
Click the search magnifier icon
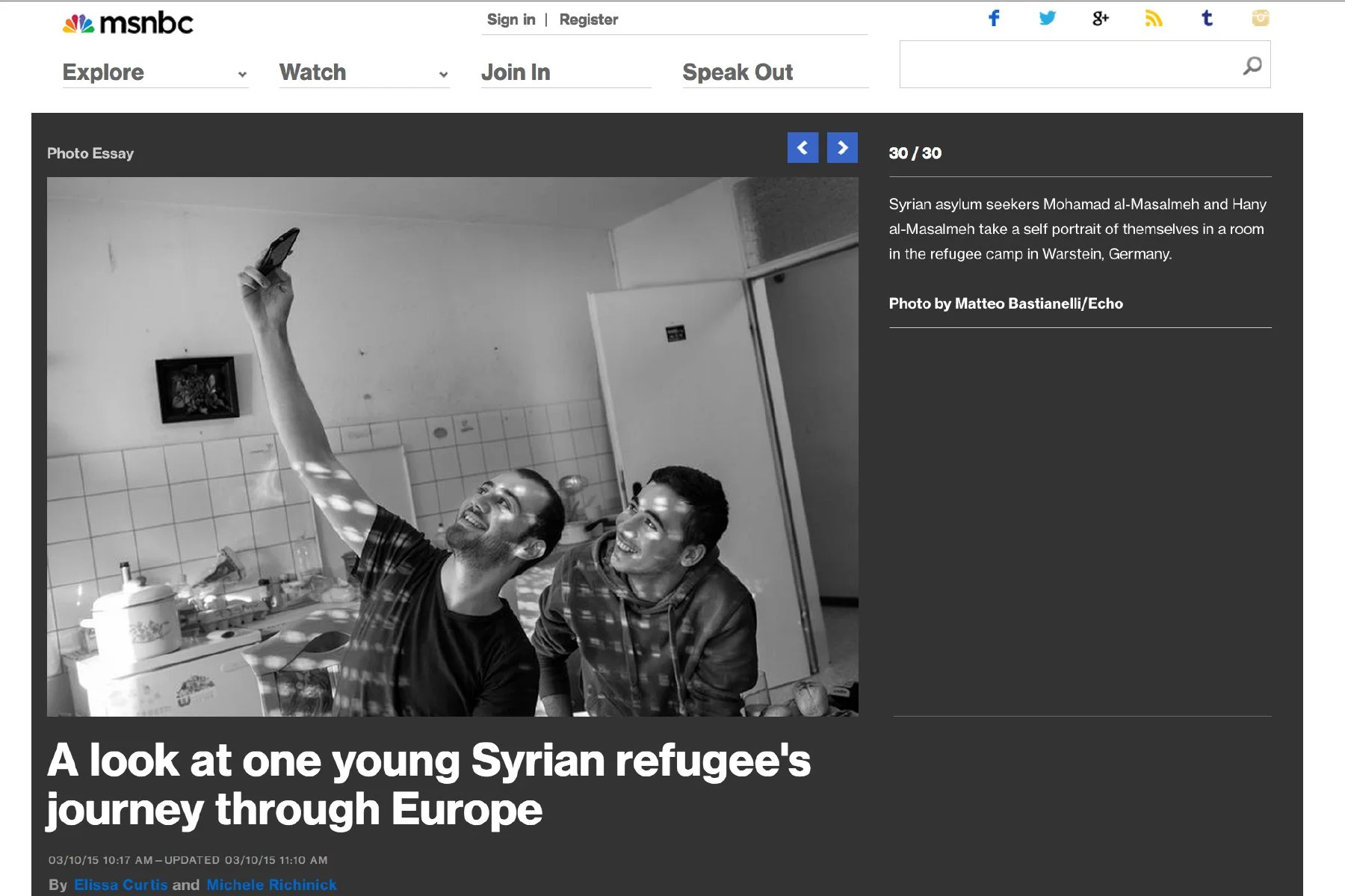click(1252, 66)
